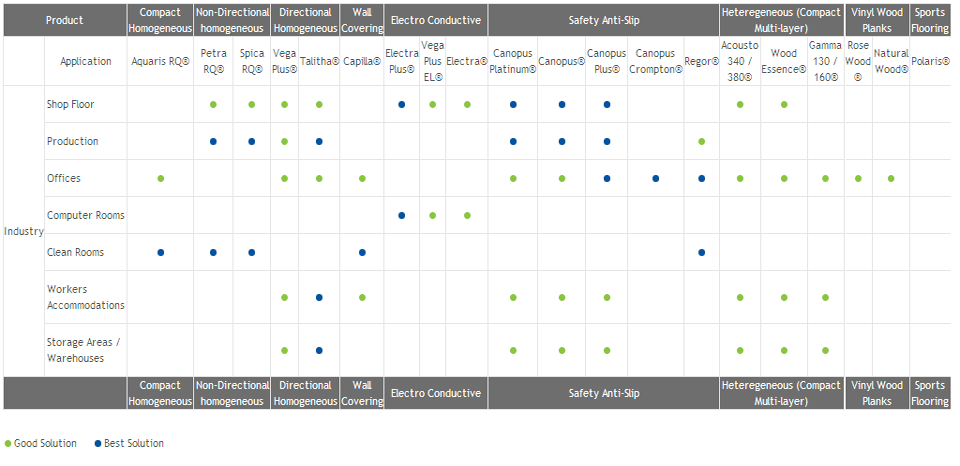Click the green dot for Capilla® Workers Accommodations
960x466 pixels.
(x=362, y=298)
